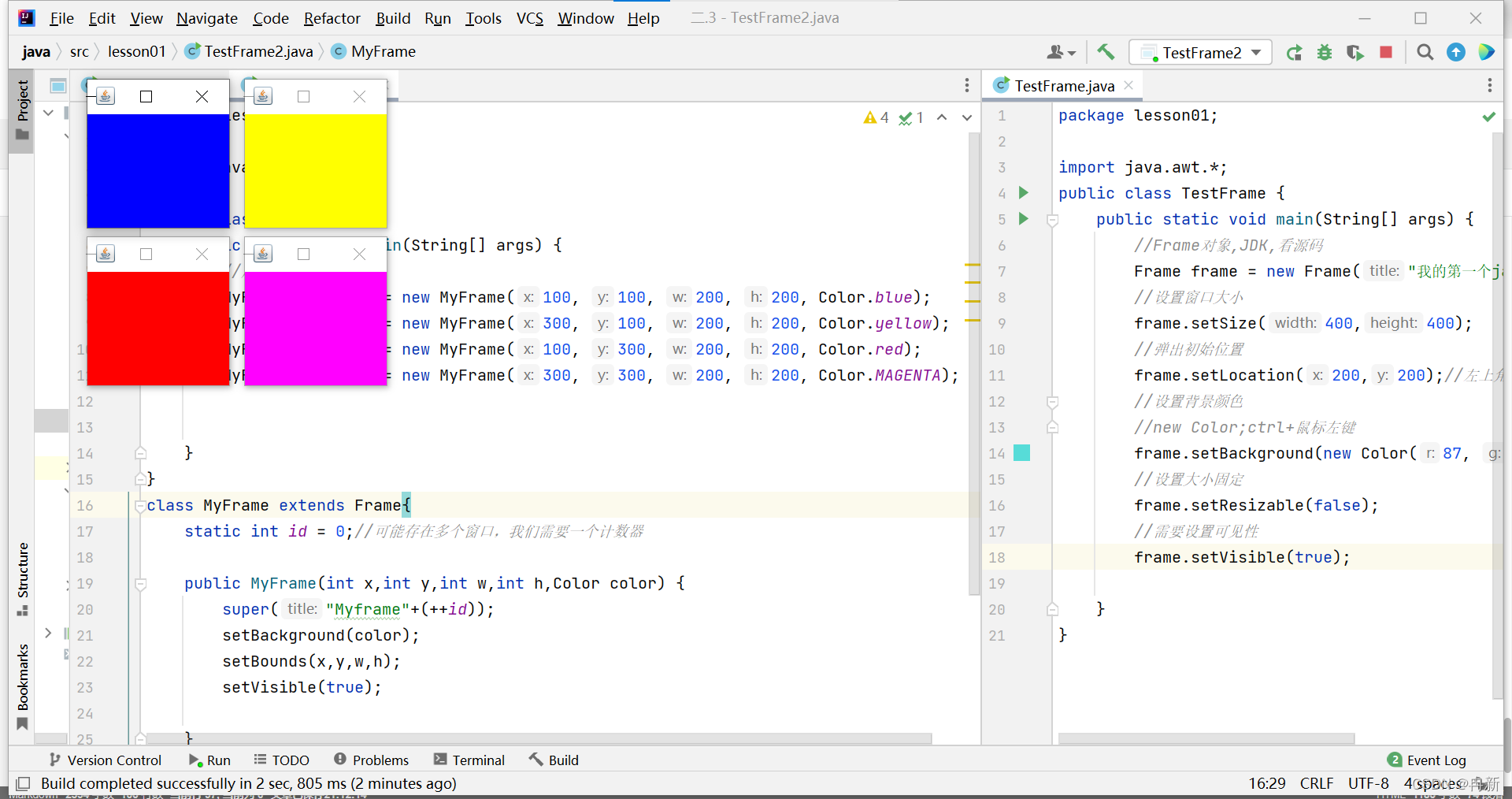Collapse main method fold in TestFrame.java
The height and width of the screenshot is (799, 1512).
1052,219
